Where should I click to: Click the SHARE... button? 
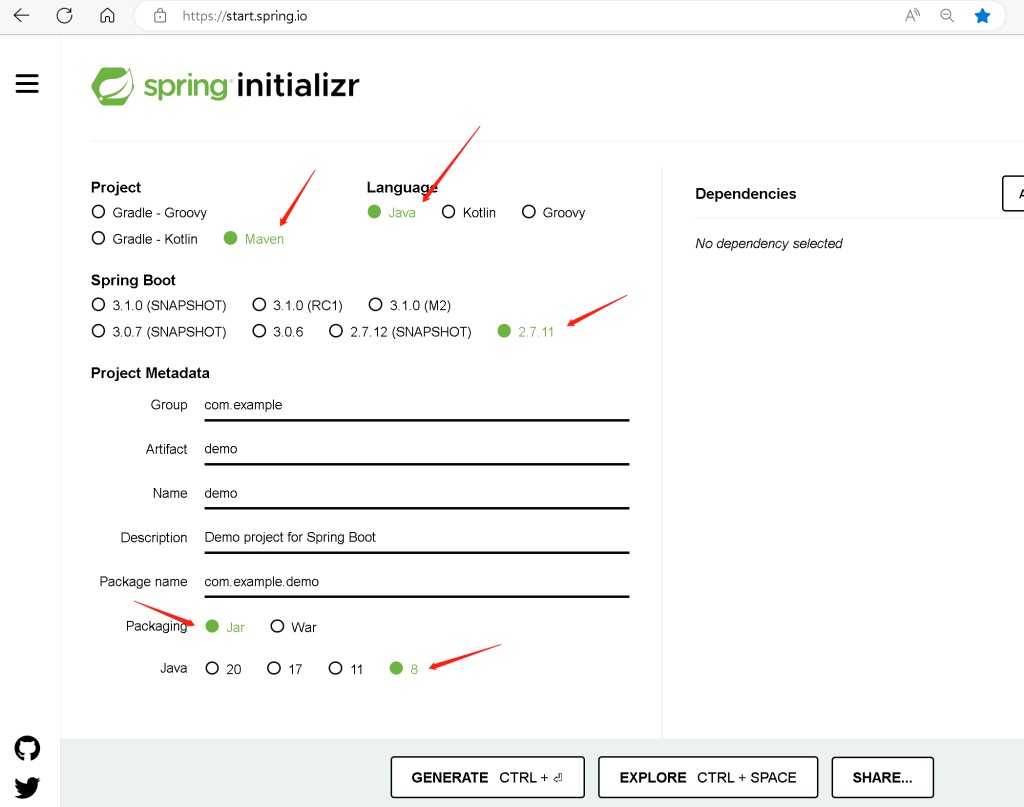(x=882, y=777)
